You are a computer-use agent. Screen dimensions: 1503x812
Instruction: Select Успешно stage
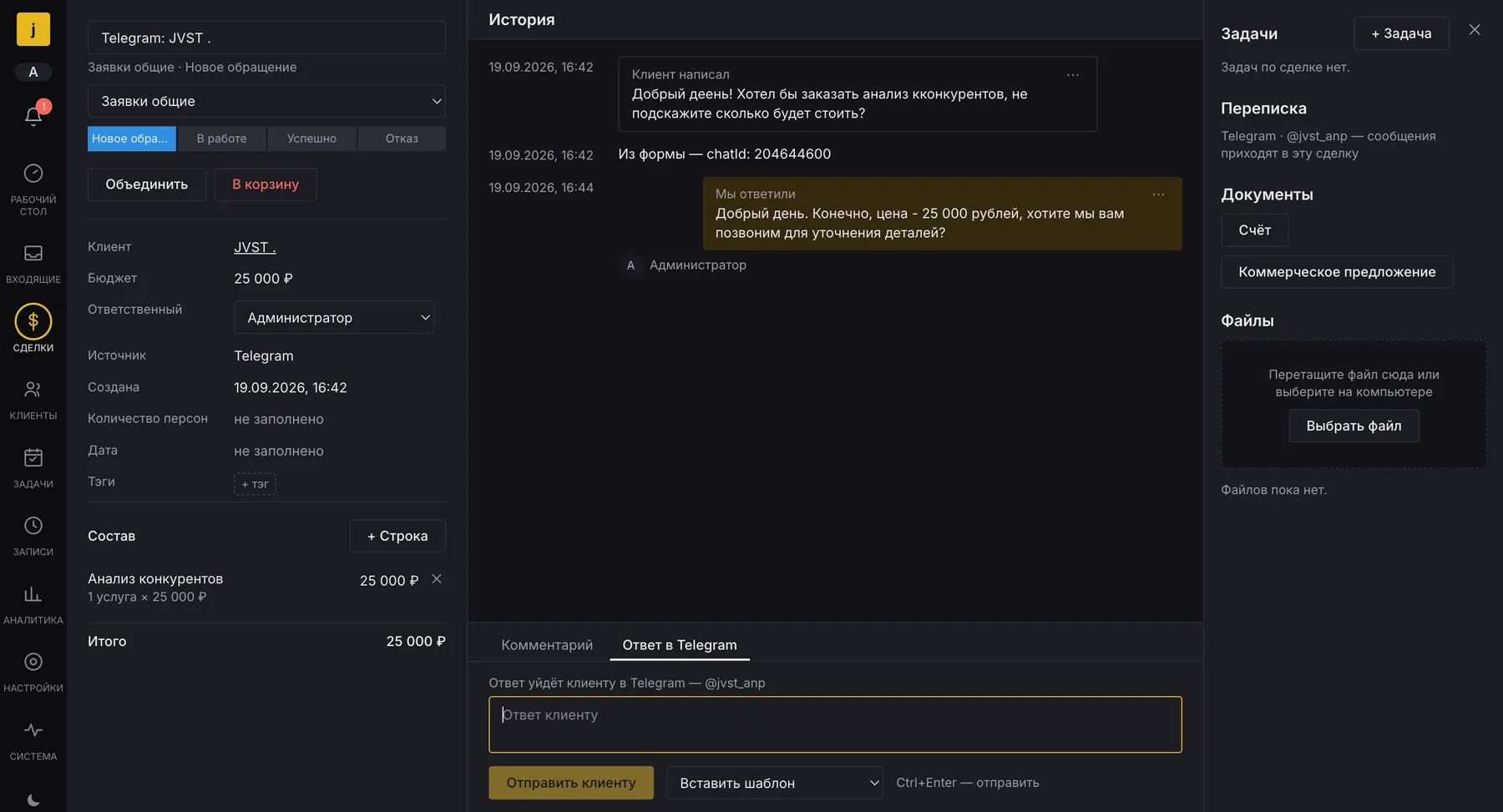click(x=312, y=139)
